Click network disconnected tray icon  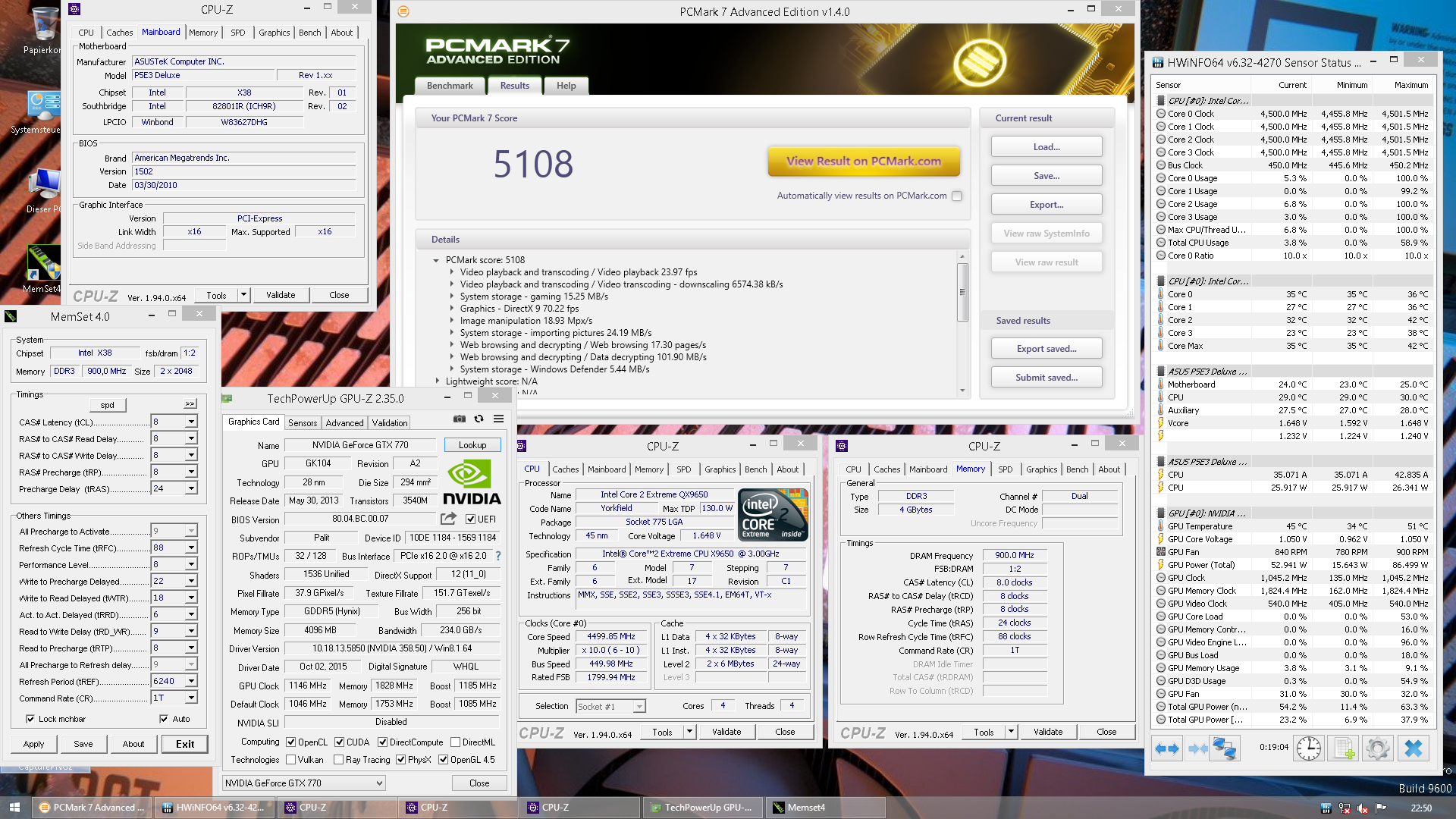tap(1345, 808)
